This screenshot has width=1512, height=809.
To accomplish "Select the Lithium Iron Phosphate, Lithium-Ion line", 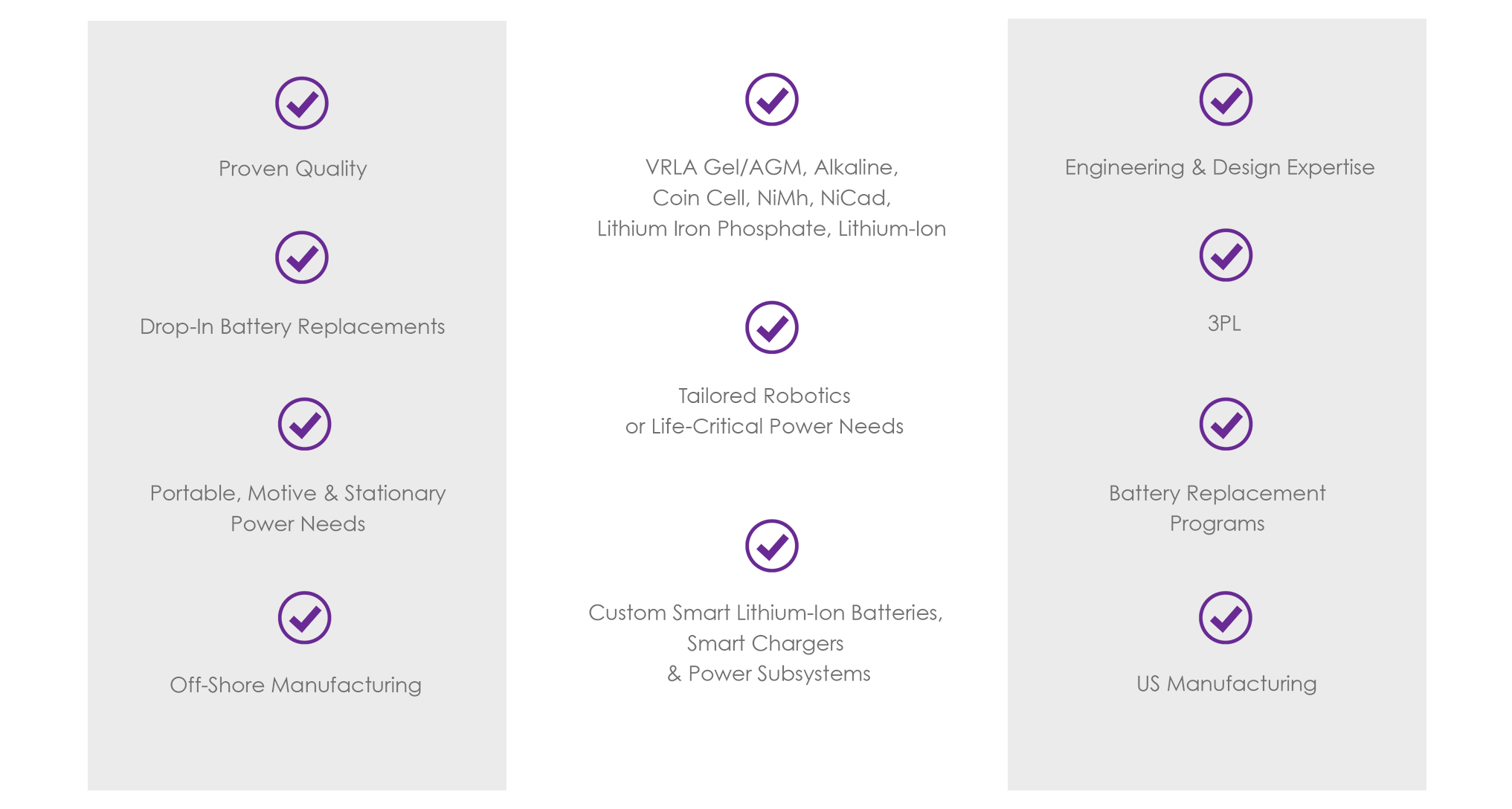I will pyautogui.click(x=771, y=228).
